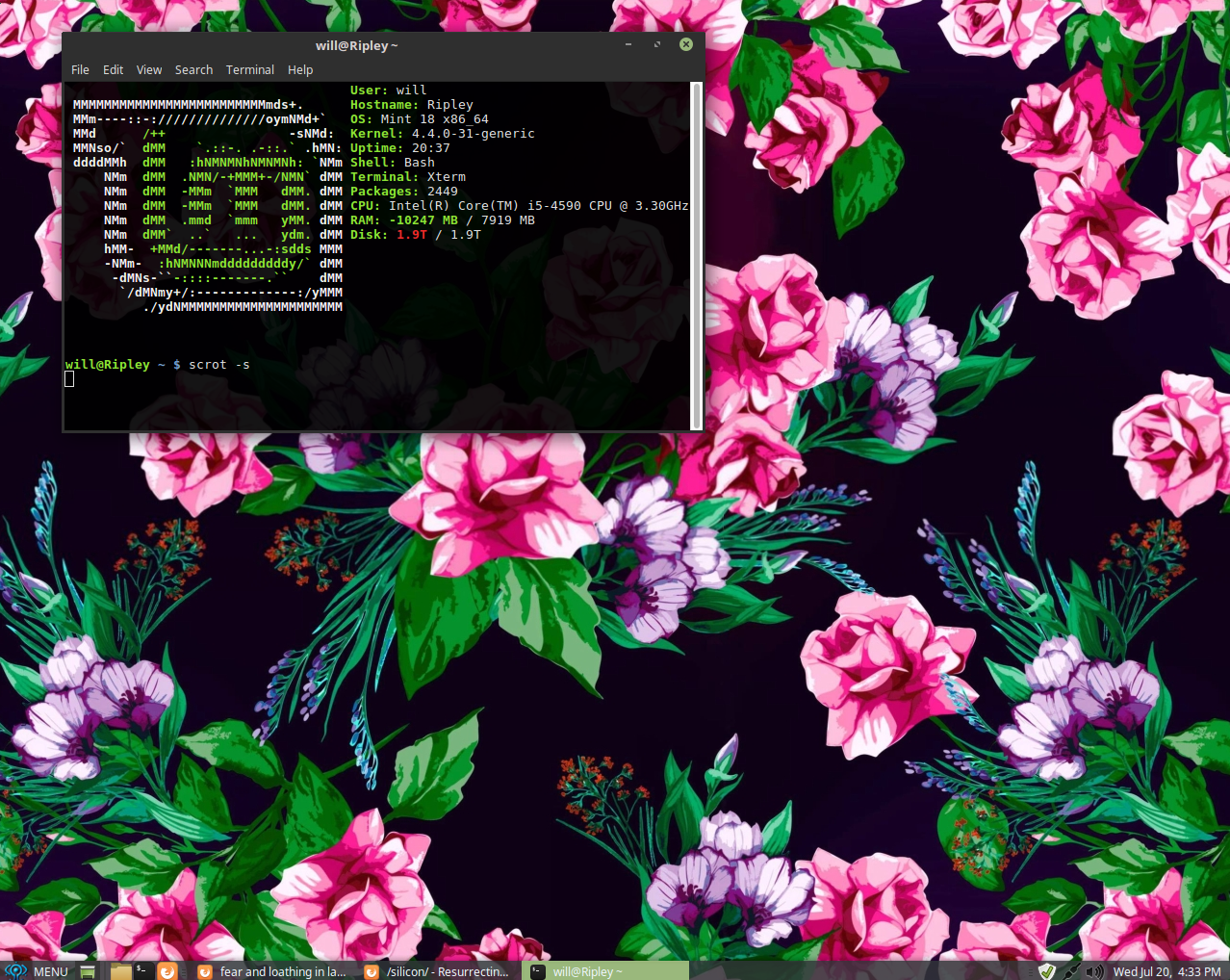The height and width of the screenshot is (980, 1230).
Task: Open the Search menu in terminal
Action: coord(193,70)
